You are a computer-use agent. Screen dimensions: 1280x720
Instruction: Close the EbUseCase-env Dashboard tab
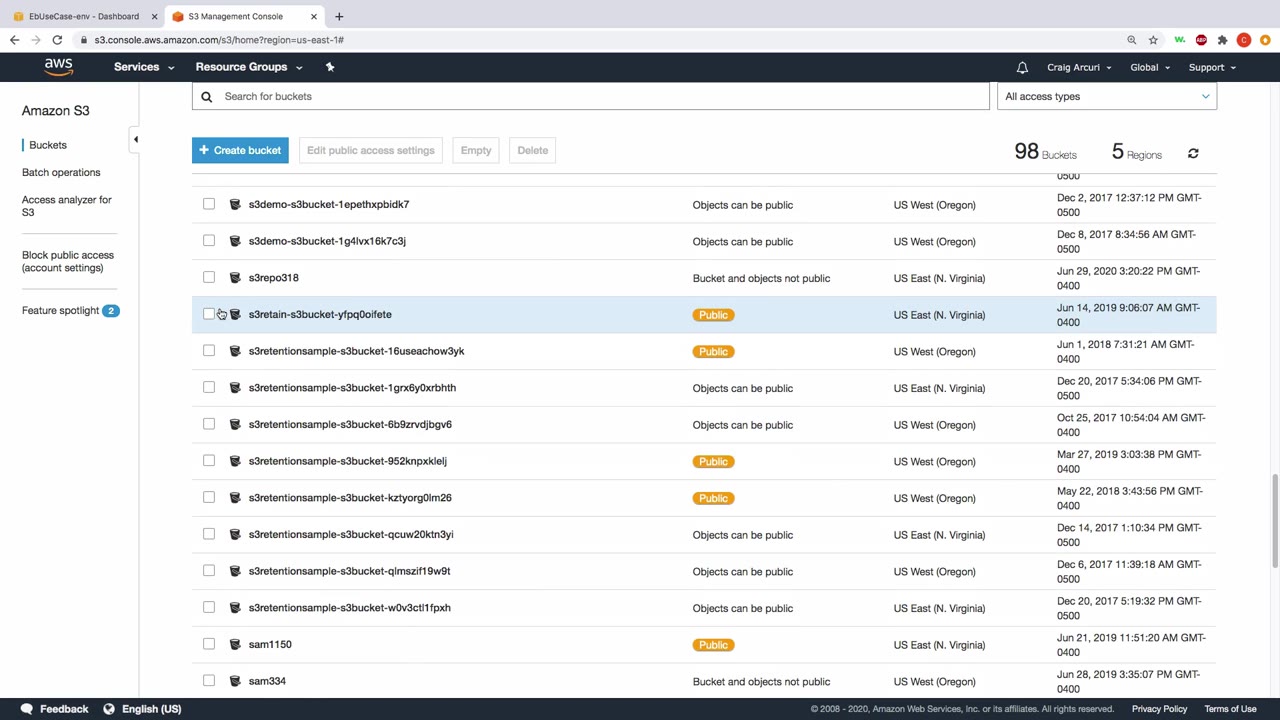(154, 16)
